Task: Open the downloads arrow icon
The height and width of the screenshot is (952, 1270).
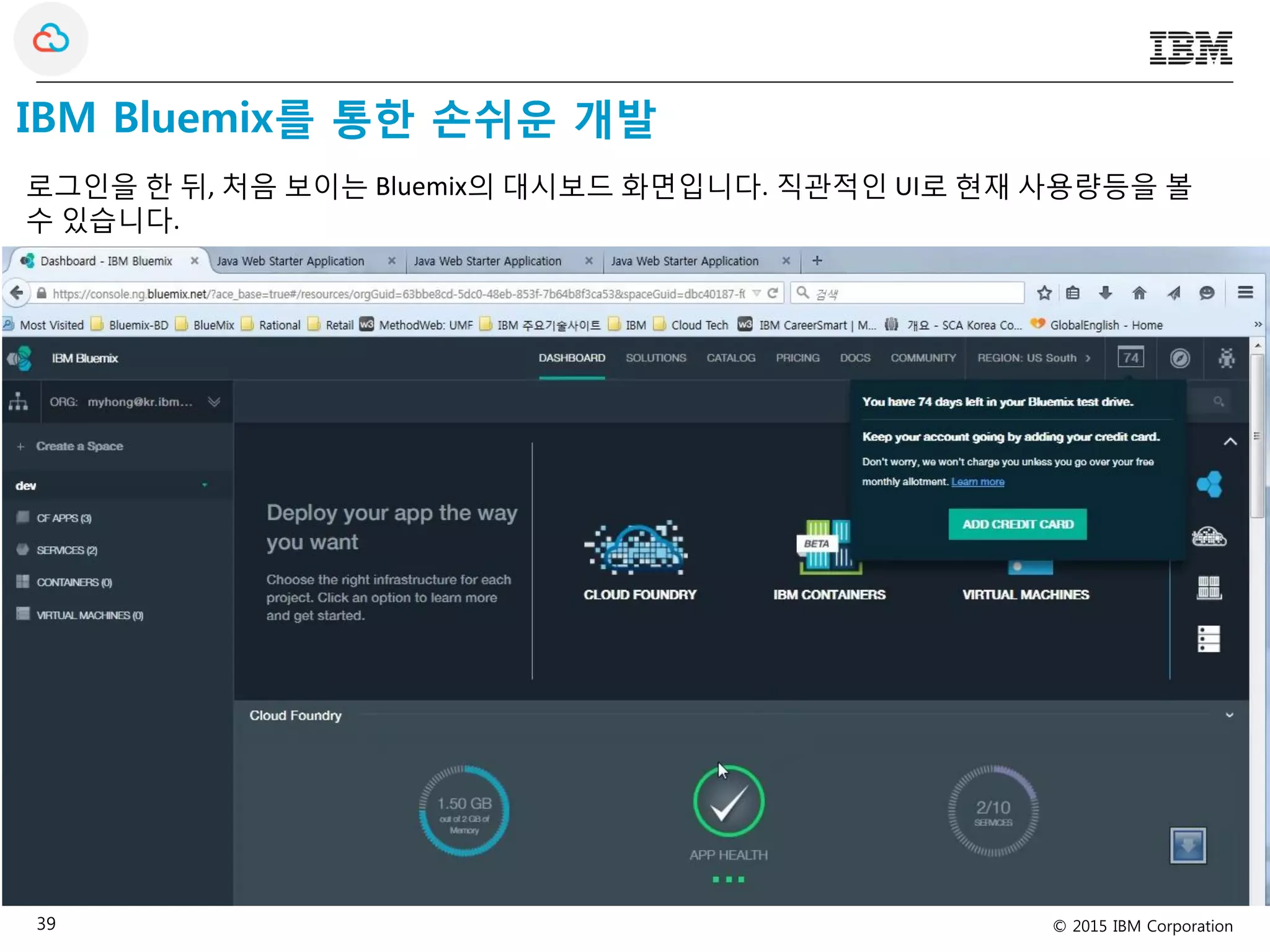Action: (x=1105, y=293)
